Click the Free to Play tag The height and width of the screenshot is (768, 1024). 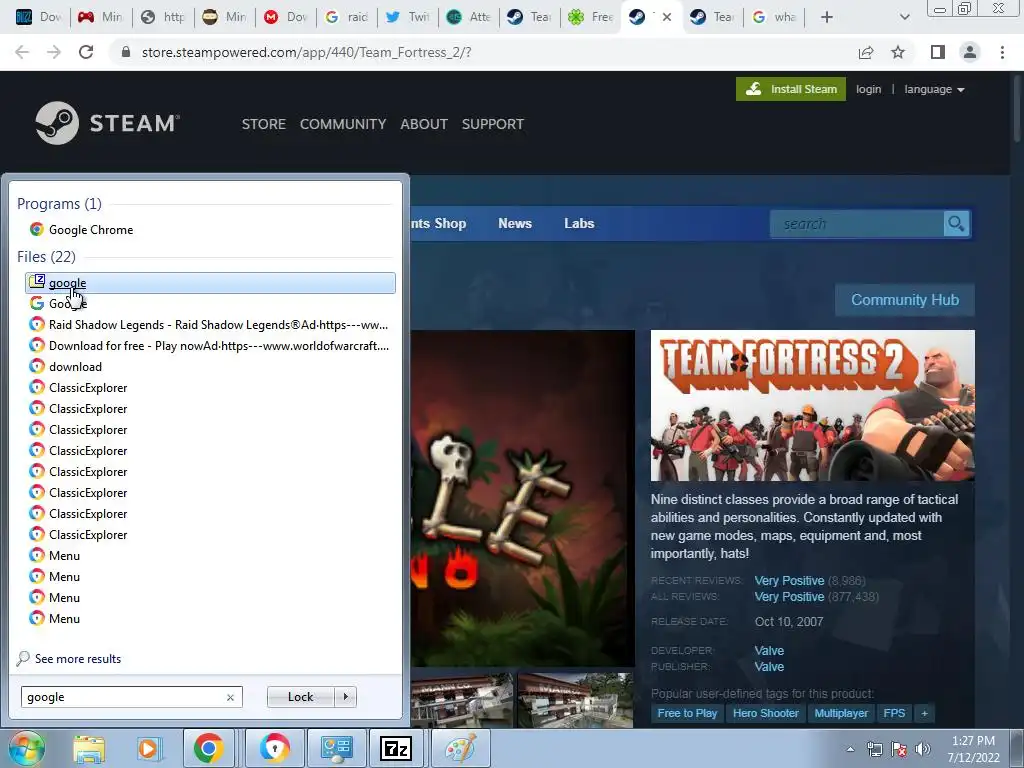point(687,713)
